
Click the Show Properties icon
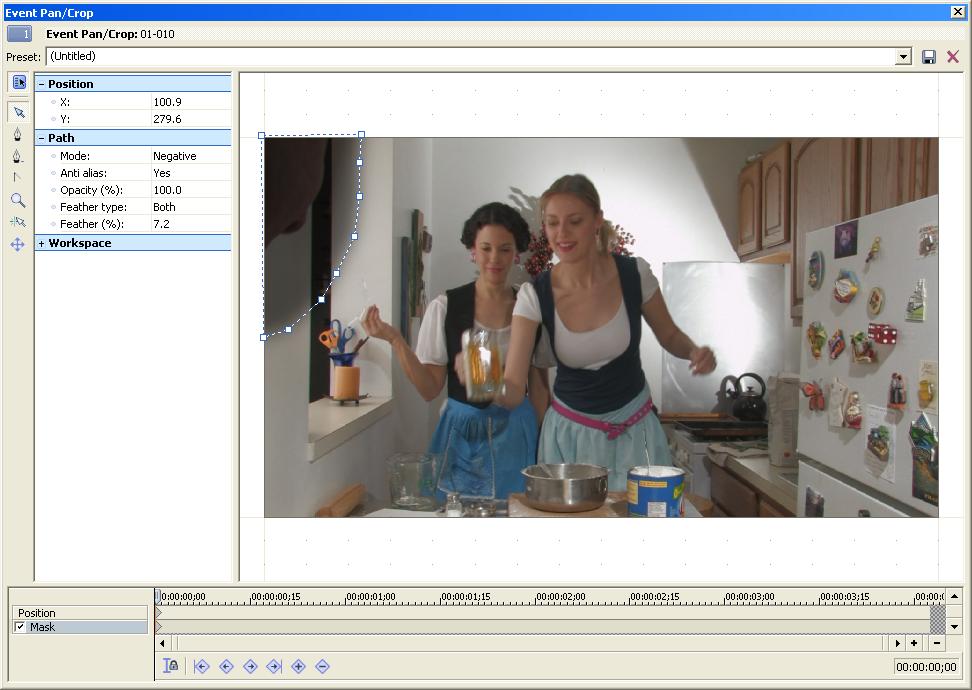(18, 82)
